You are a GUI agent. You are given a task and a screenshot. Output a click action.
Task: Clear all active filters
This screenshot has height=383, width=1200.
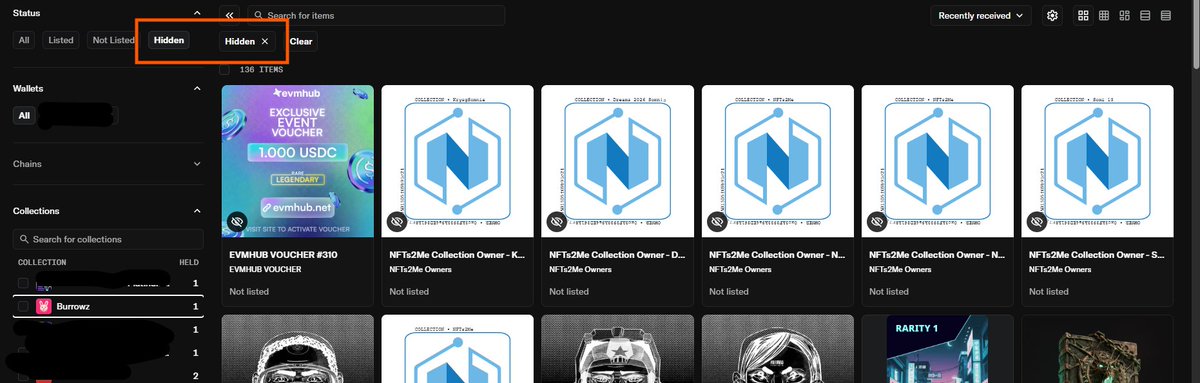(301, 42)
